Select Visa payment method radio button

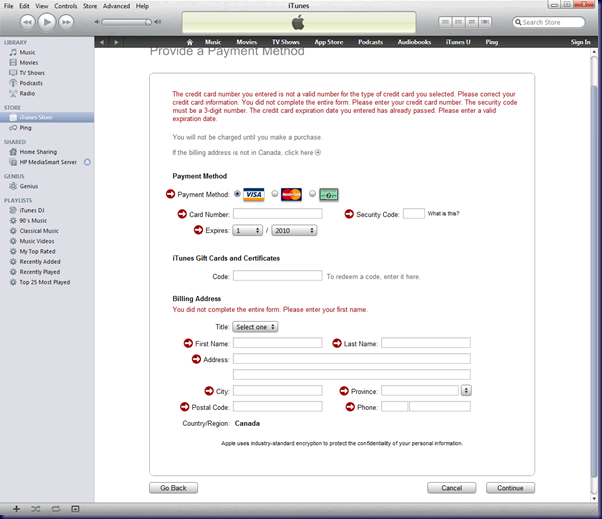pos(237,194)
